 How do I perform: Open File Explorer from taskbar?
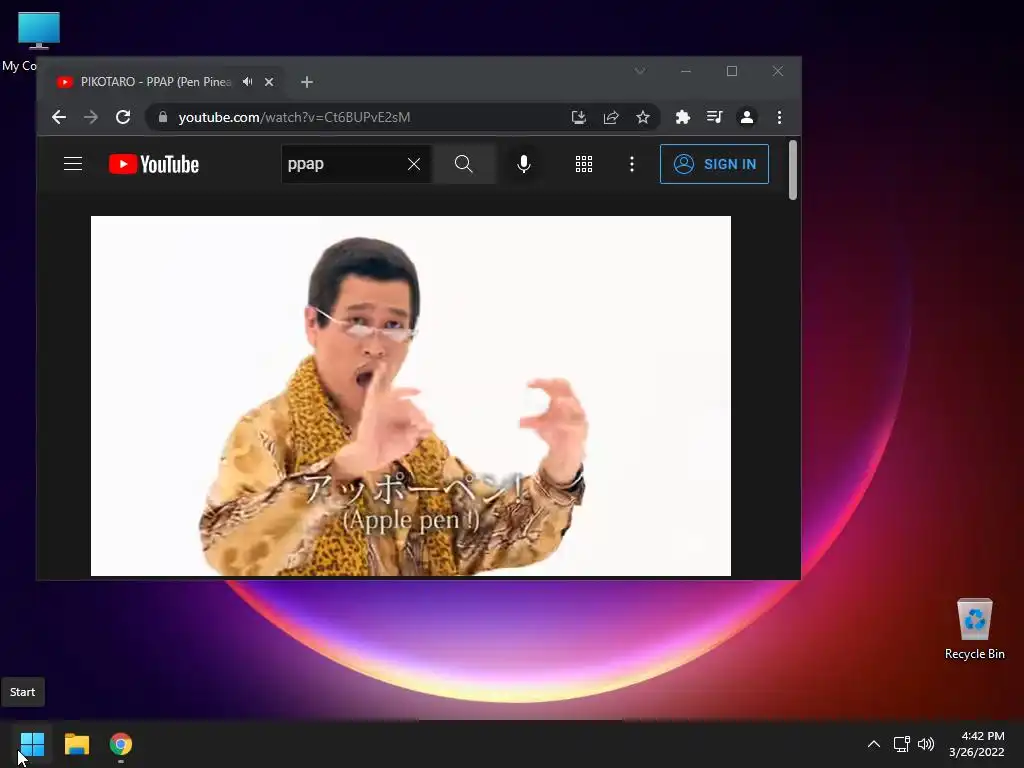point(77,744)
